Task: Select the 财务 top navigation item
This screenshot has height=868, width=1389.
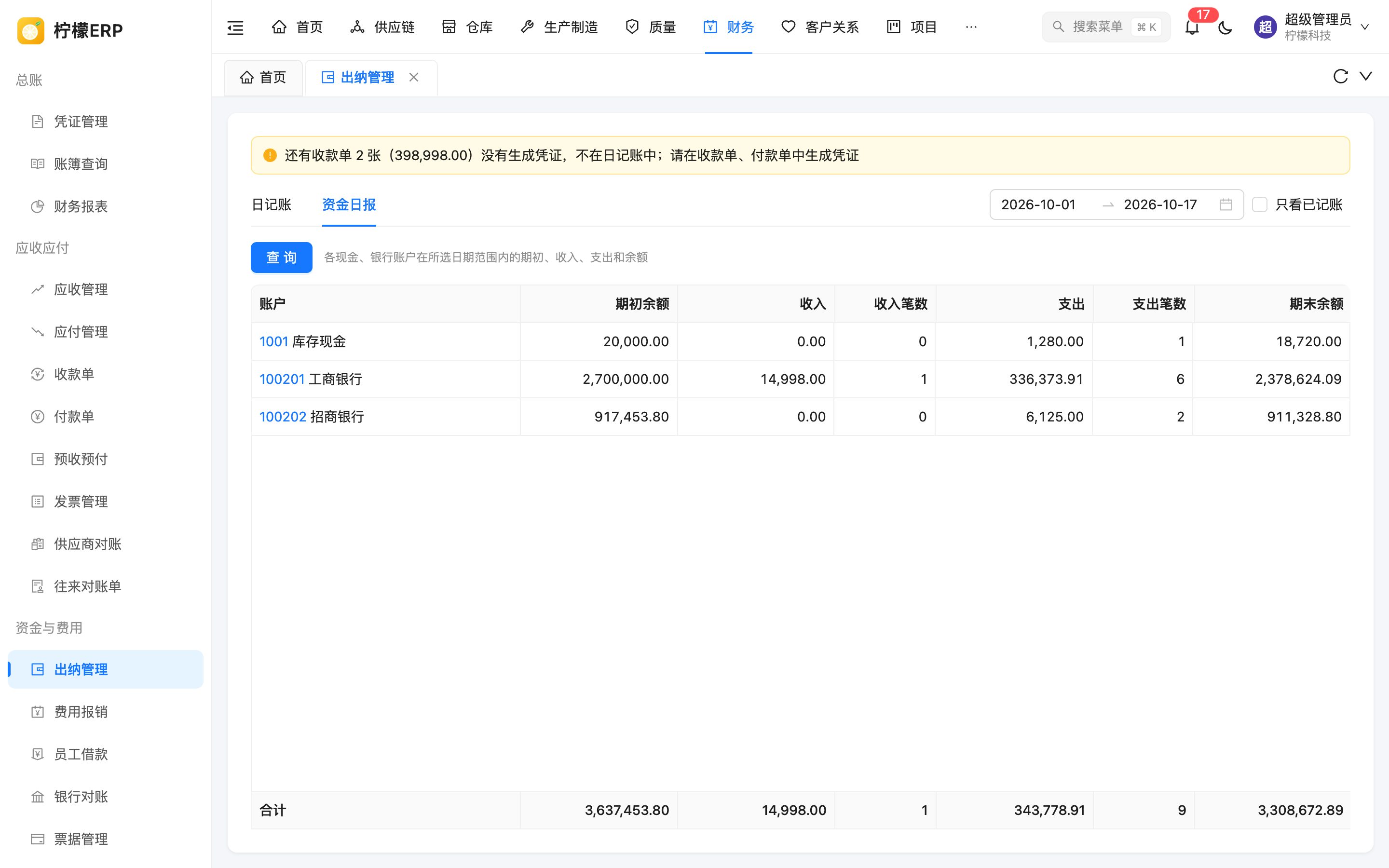Action: 728,27
